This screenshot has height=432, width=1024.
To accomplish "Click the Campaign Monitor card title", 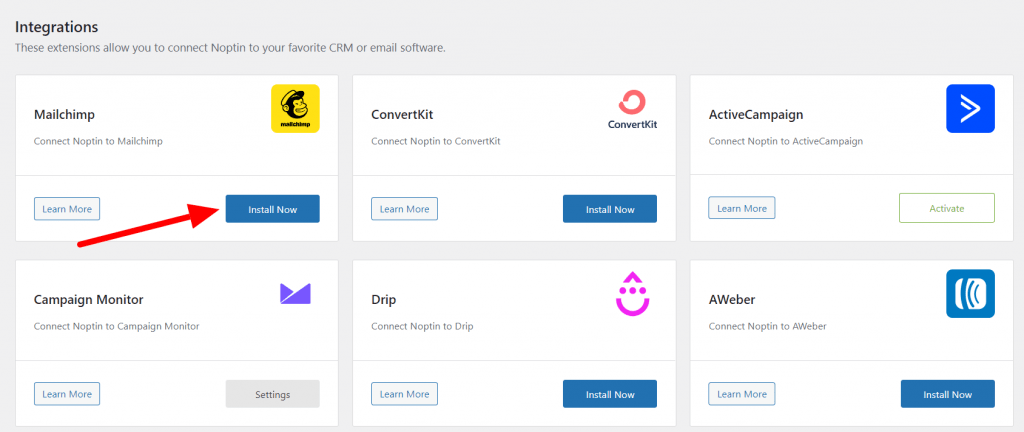I will [x=88, y=300].
